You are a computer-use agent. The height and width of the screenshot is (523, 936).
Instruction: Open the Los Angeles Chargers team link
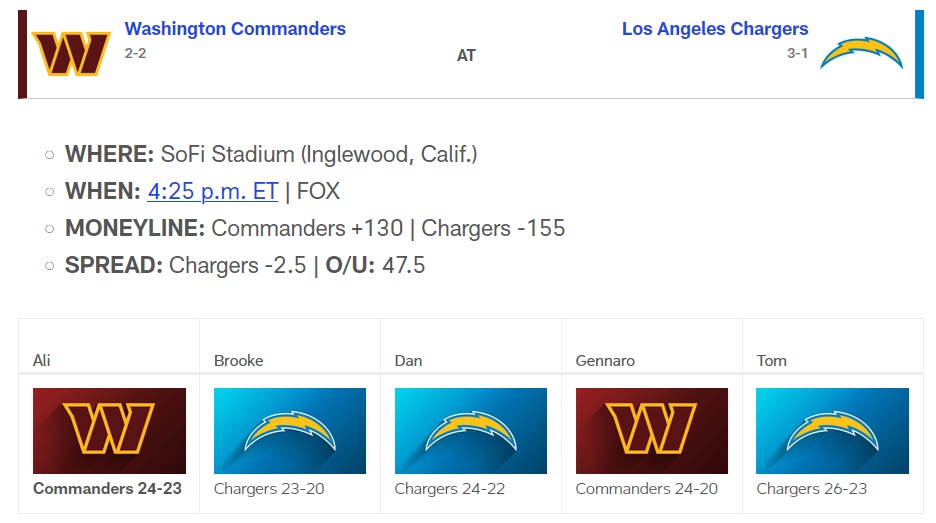(714, 29)
